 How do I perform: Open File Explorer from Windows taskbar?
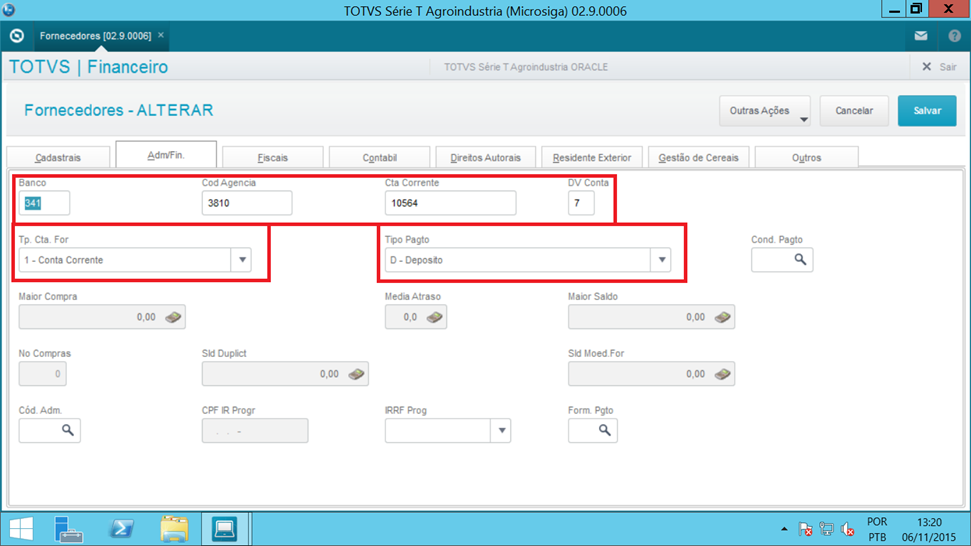pos(174,527)
